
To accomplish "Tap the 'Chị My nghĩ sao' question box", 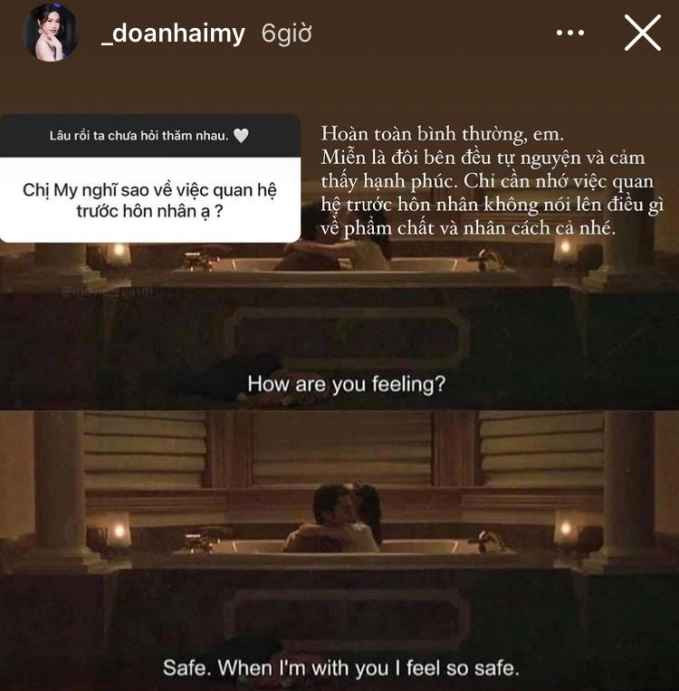I will (x=150, y=200).
